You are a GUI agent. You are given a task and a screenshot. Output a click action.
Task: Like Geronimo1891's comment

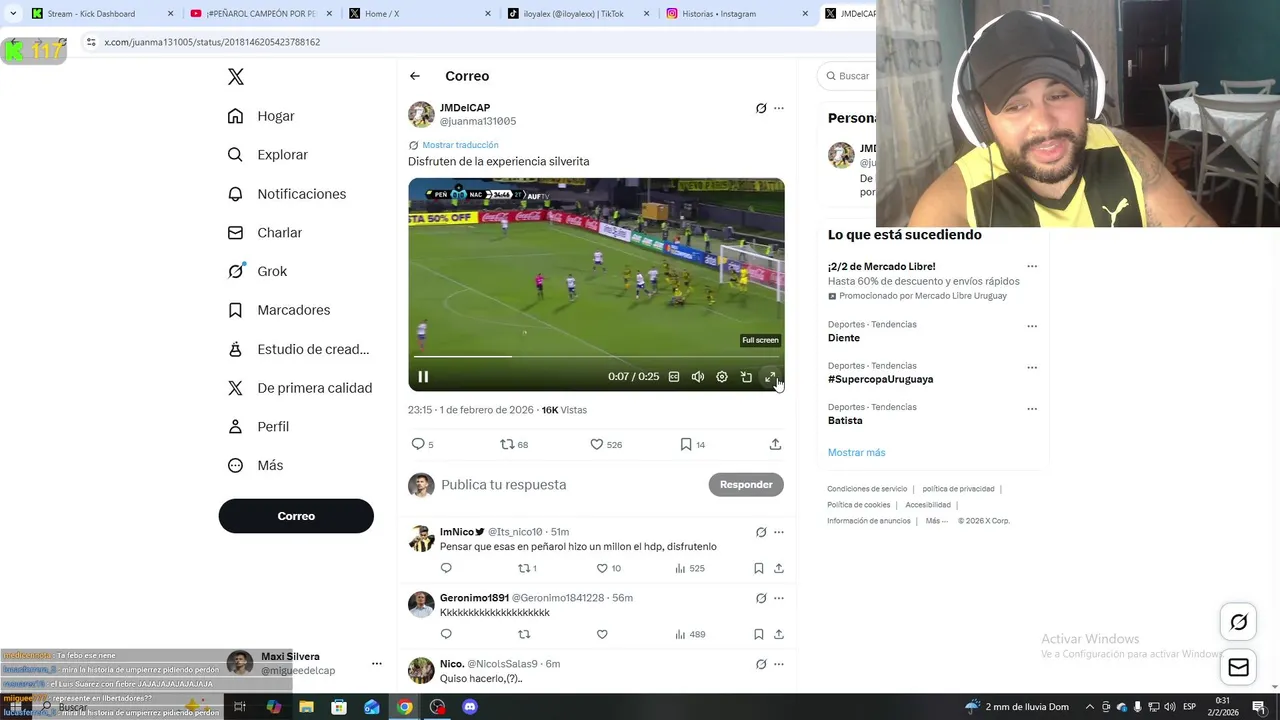pyautogui.click(x=602, y=634)
